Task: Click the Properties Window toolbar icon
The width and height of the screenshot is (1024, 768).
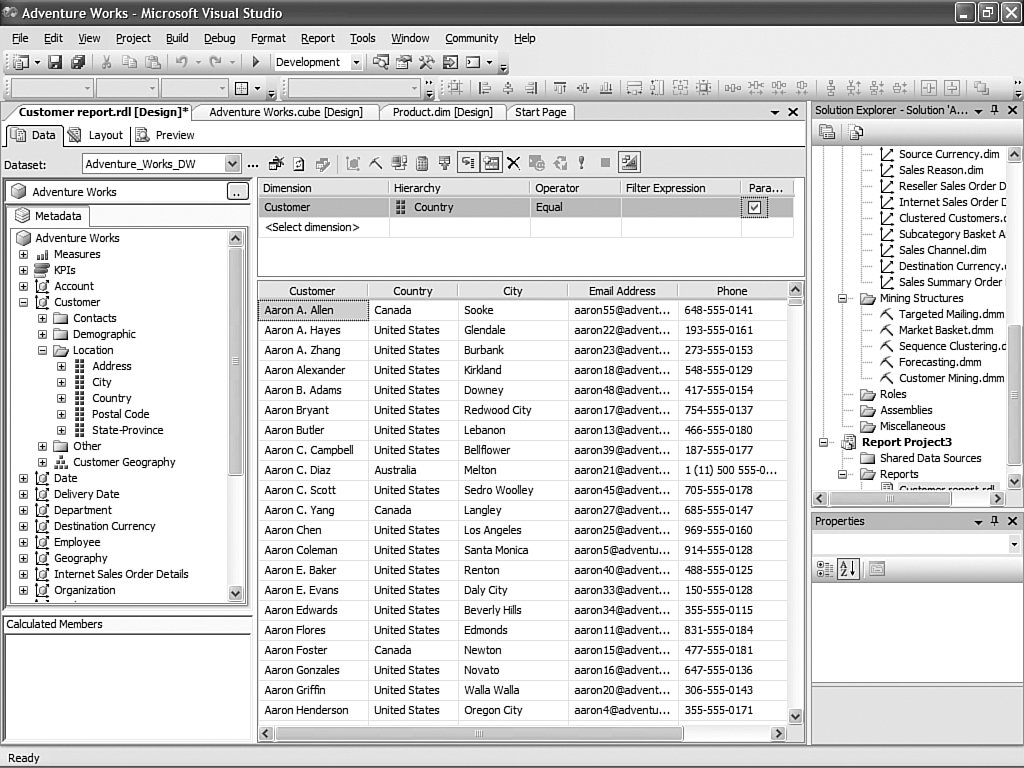Action: click(x=404, y=62)
